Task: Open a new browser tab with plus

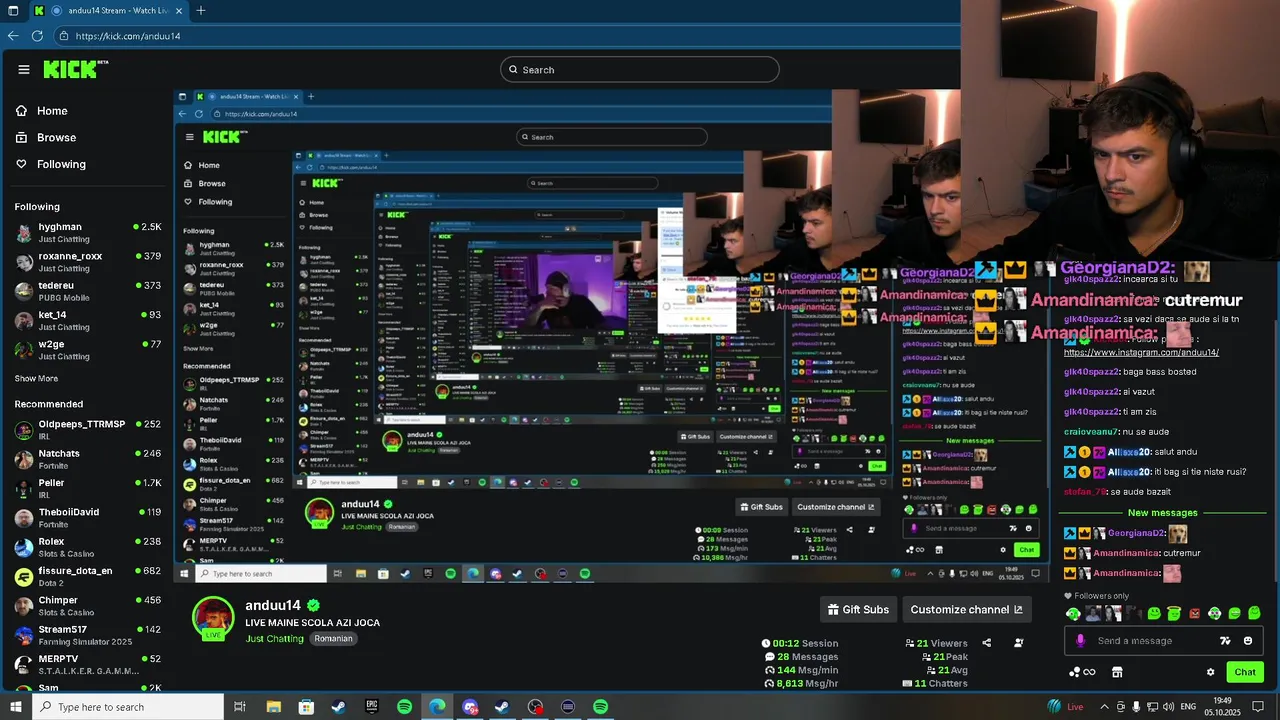Action: 201,11
